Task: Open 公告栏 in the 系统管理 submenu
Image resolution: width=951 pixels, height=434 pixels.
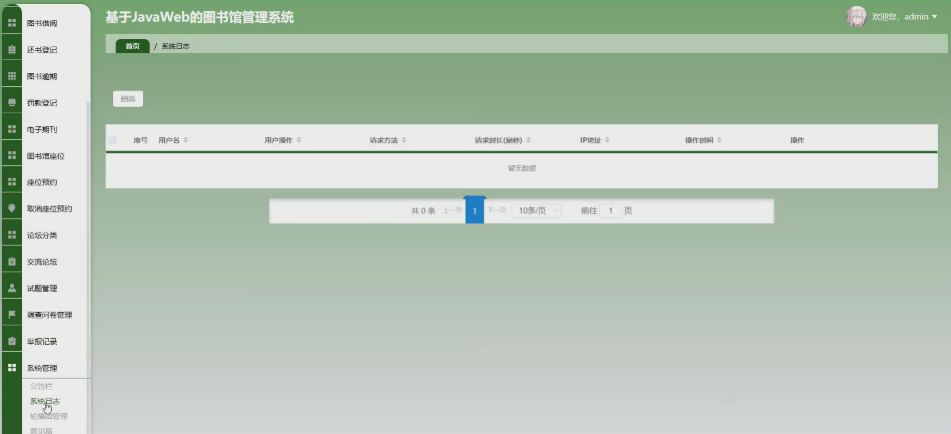Action: [x=41, y=386]
